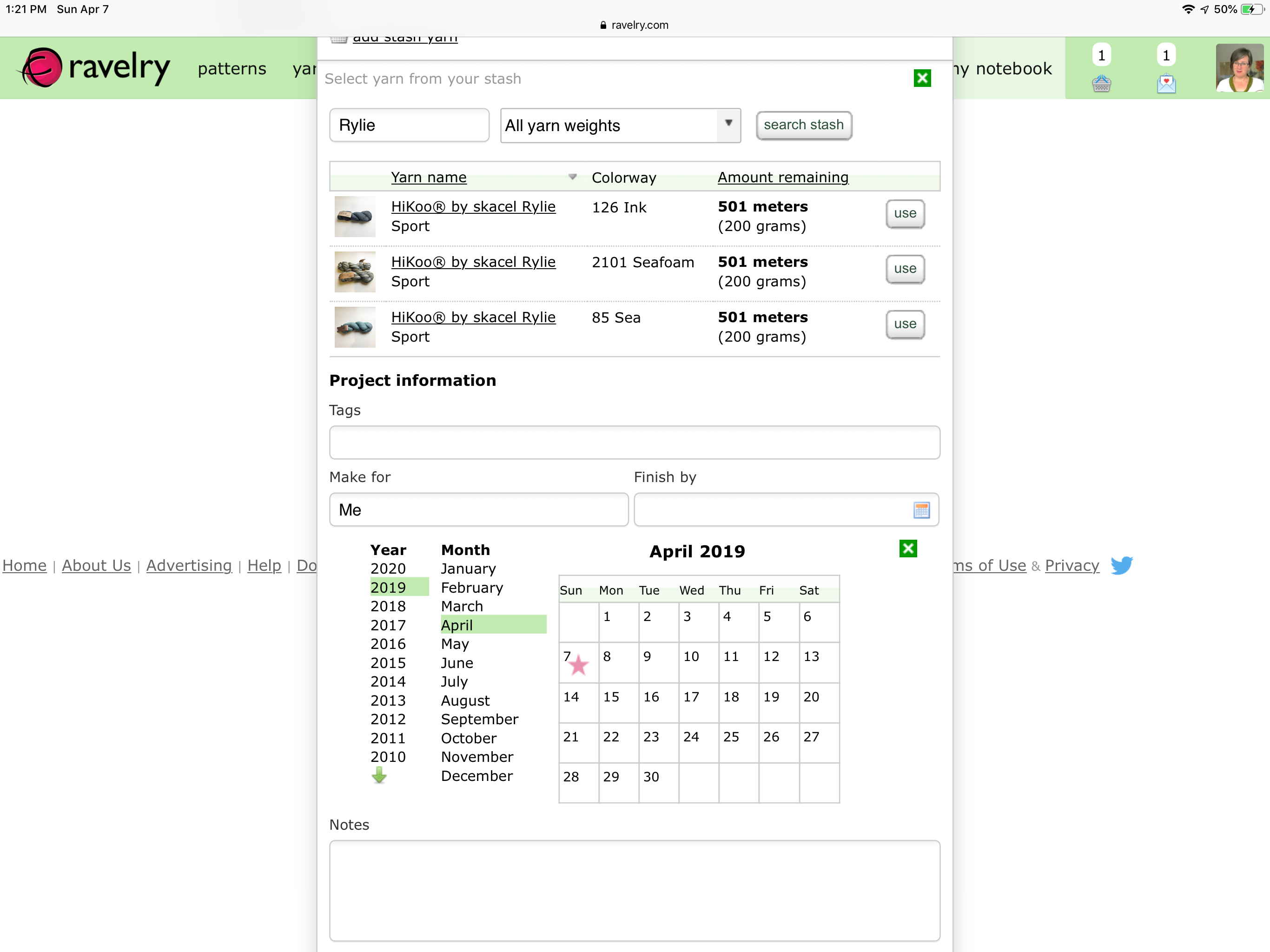Sort by Amount remaining column

[x=782, y=178]
